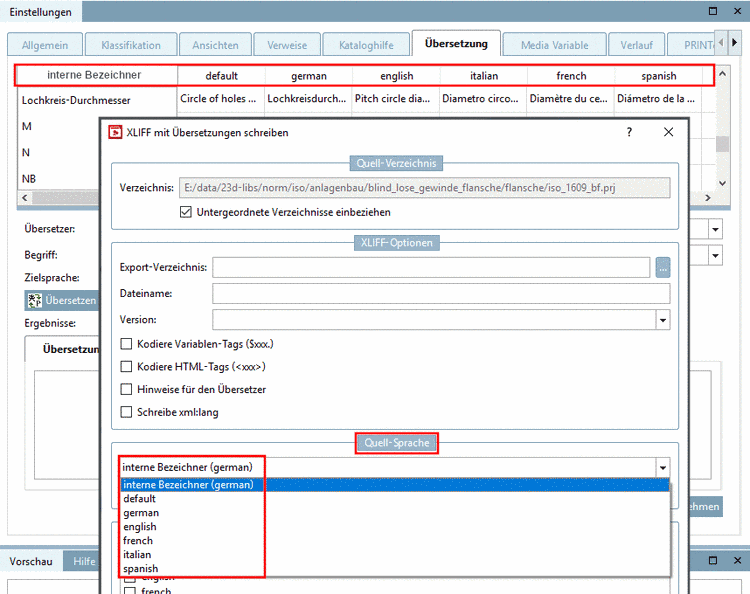Open the Verlauf tab

coord(637,45)
